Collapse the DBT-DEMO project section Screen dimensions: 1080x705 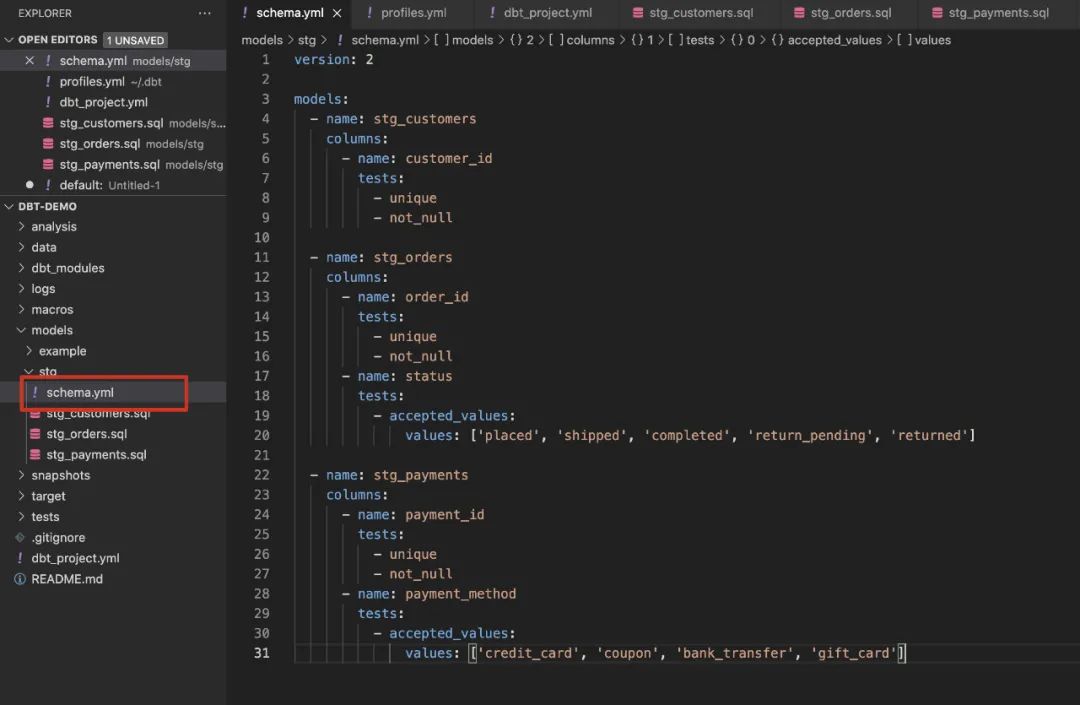coord(9,206)
